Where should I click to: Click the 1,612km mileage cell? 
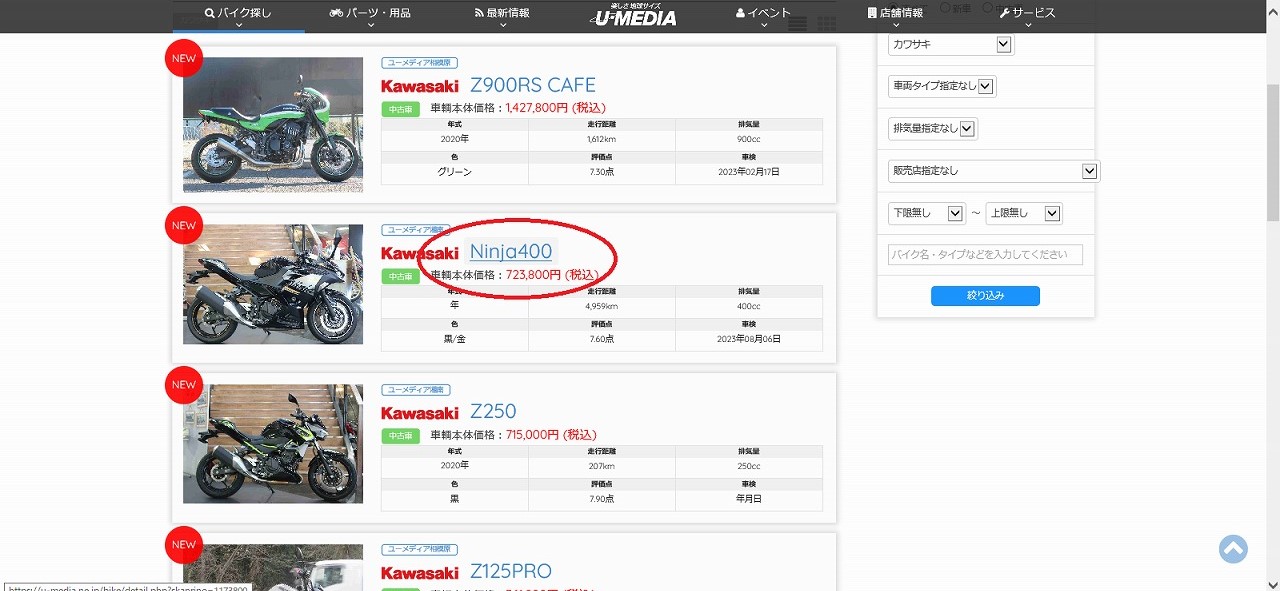[602, 140]
